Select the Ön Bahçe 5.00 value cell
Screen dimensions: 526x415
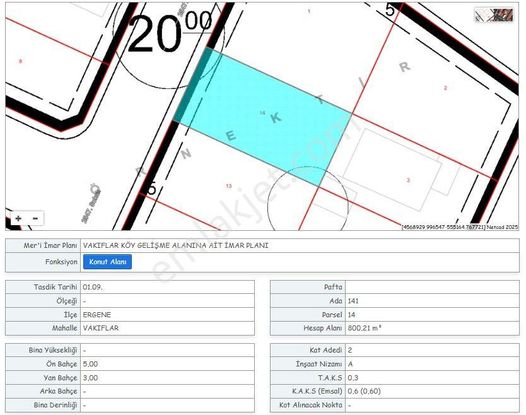tap(167, 364)
